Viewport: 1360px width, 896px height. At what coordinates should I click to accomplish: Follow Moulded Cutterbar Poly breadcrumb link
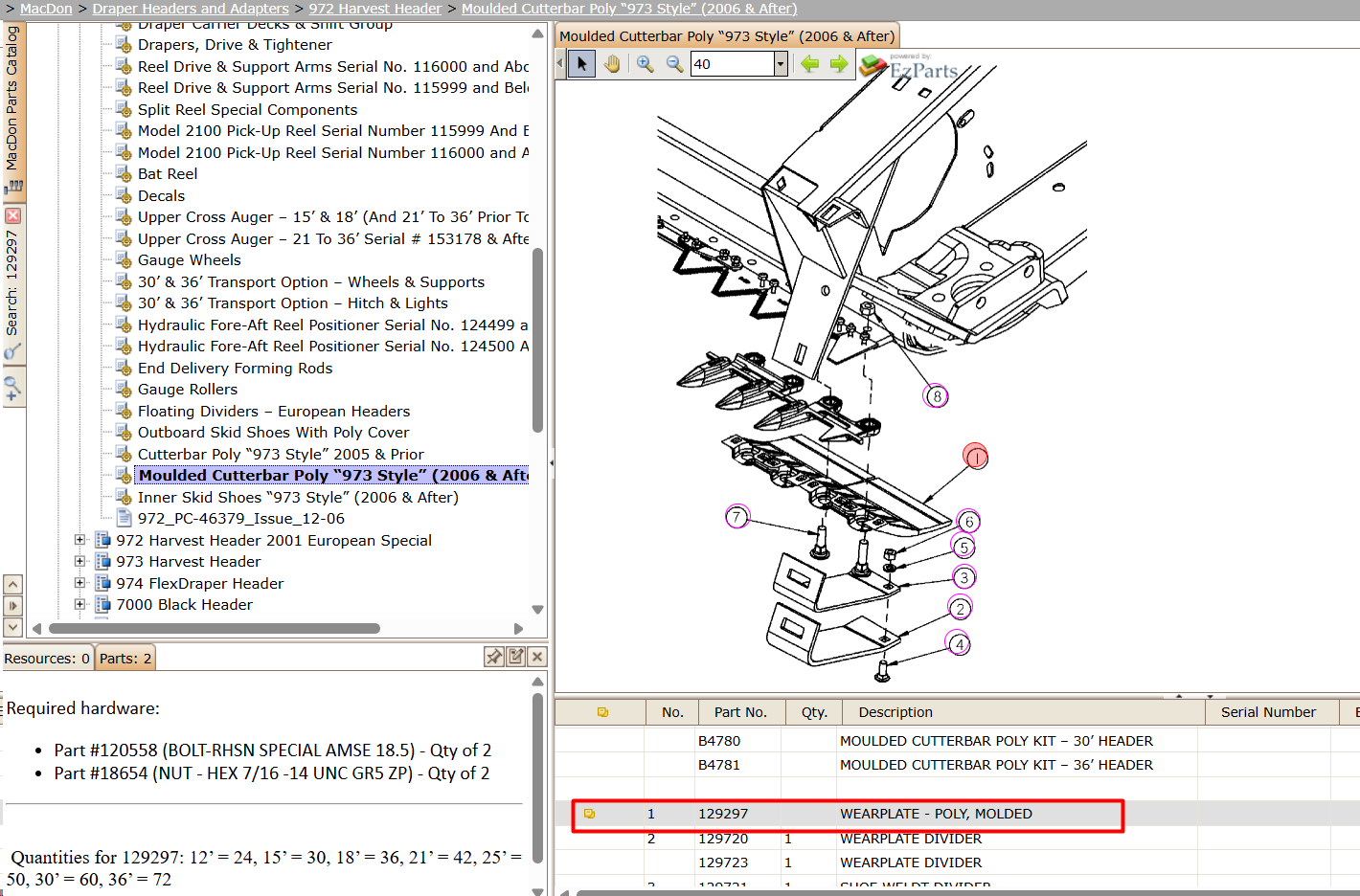tap(629, 9)
